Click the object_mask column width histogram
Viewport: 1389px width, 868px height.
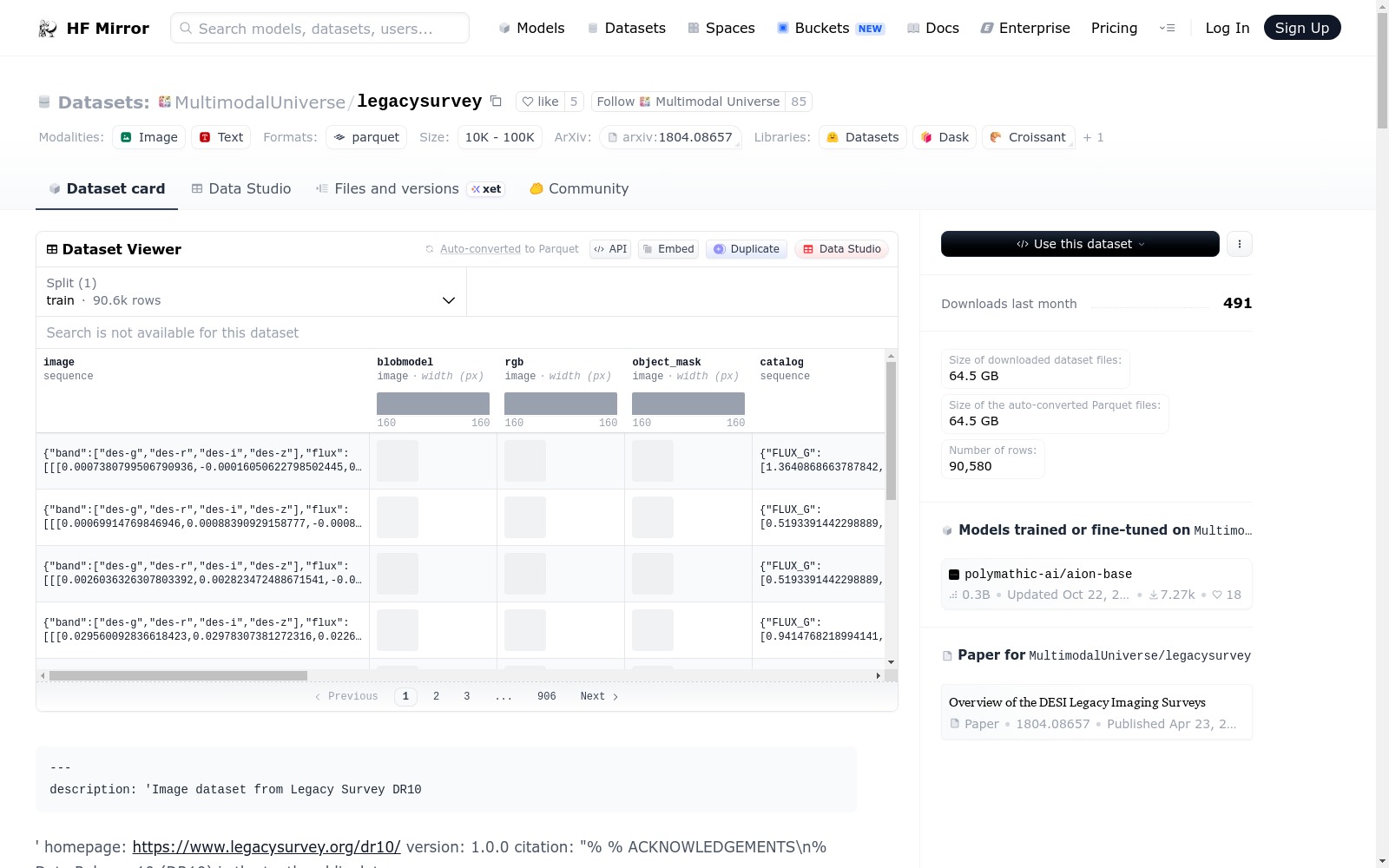[x=688, y=404]
